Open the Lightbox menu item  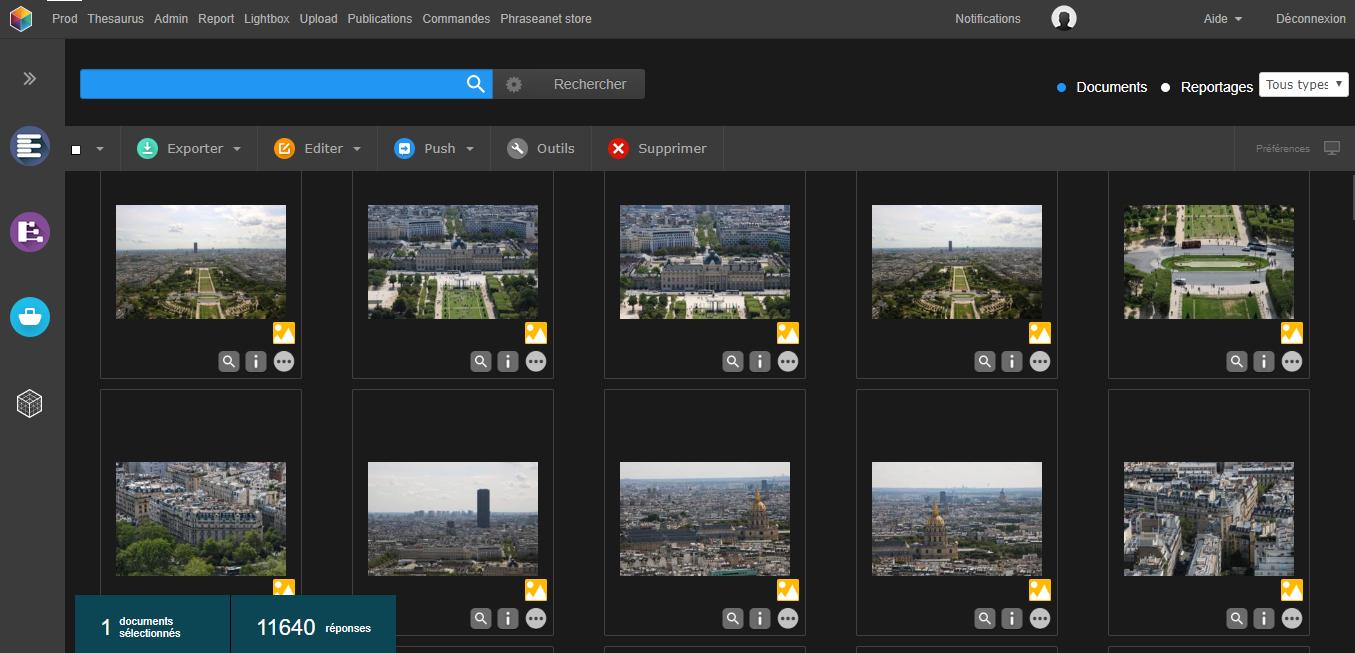click(267, 19)
